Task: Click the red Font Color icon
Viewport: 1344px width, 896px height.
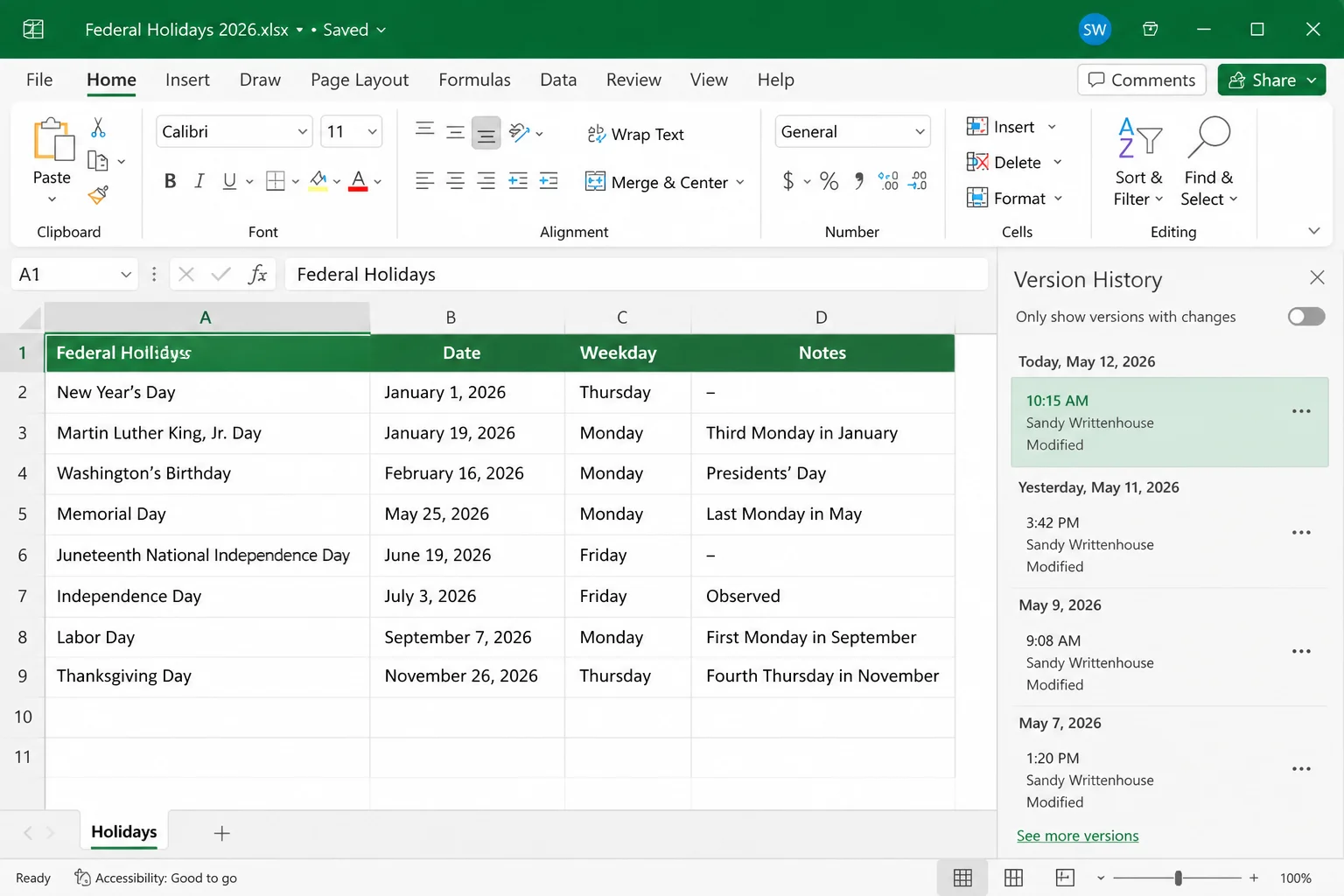Action: 358,181
